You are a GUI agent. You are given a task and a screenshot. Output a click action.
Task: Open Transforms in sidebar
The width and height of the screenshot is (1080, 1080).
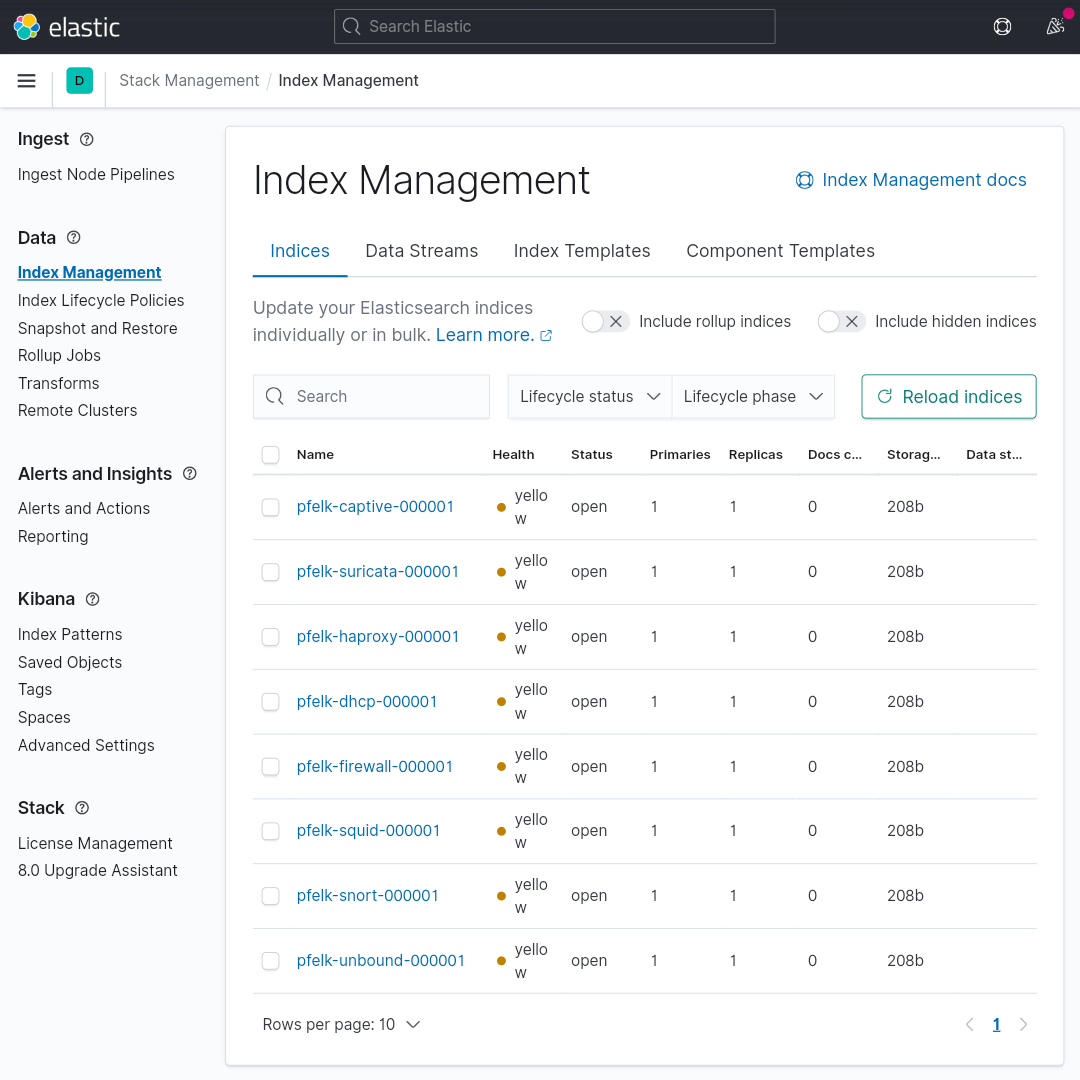(x=59, y=383)
